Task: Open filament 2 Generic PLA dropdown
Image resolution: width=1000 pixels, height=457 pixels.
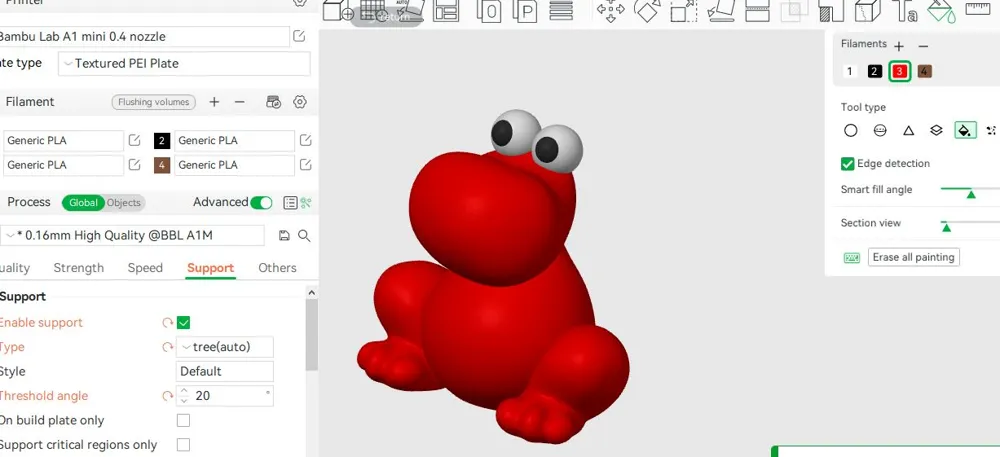Action: click(235, 140)
